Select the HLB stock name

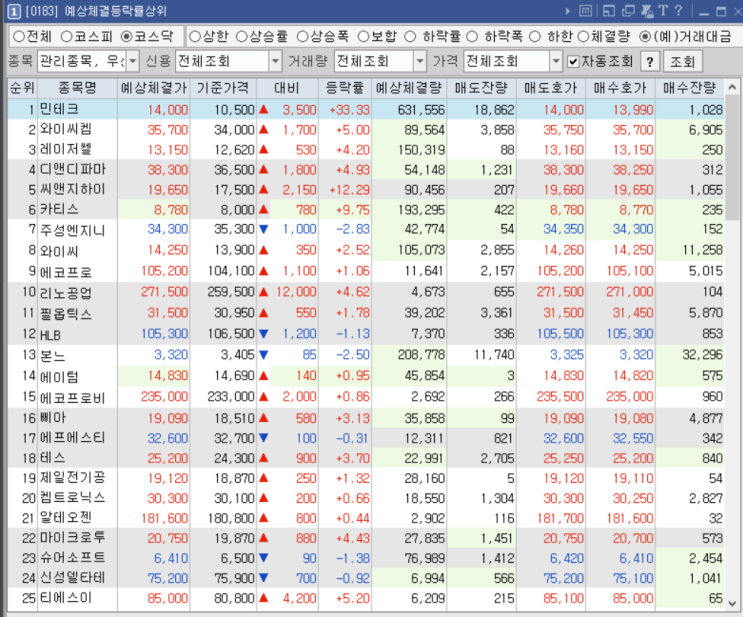tap(50, 335)
